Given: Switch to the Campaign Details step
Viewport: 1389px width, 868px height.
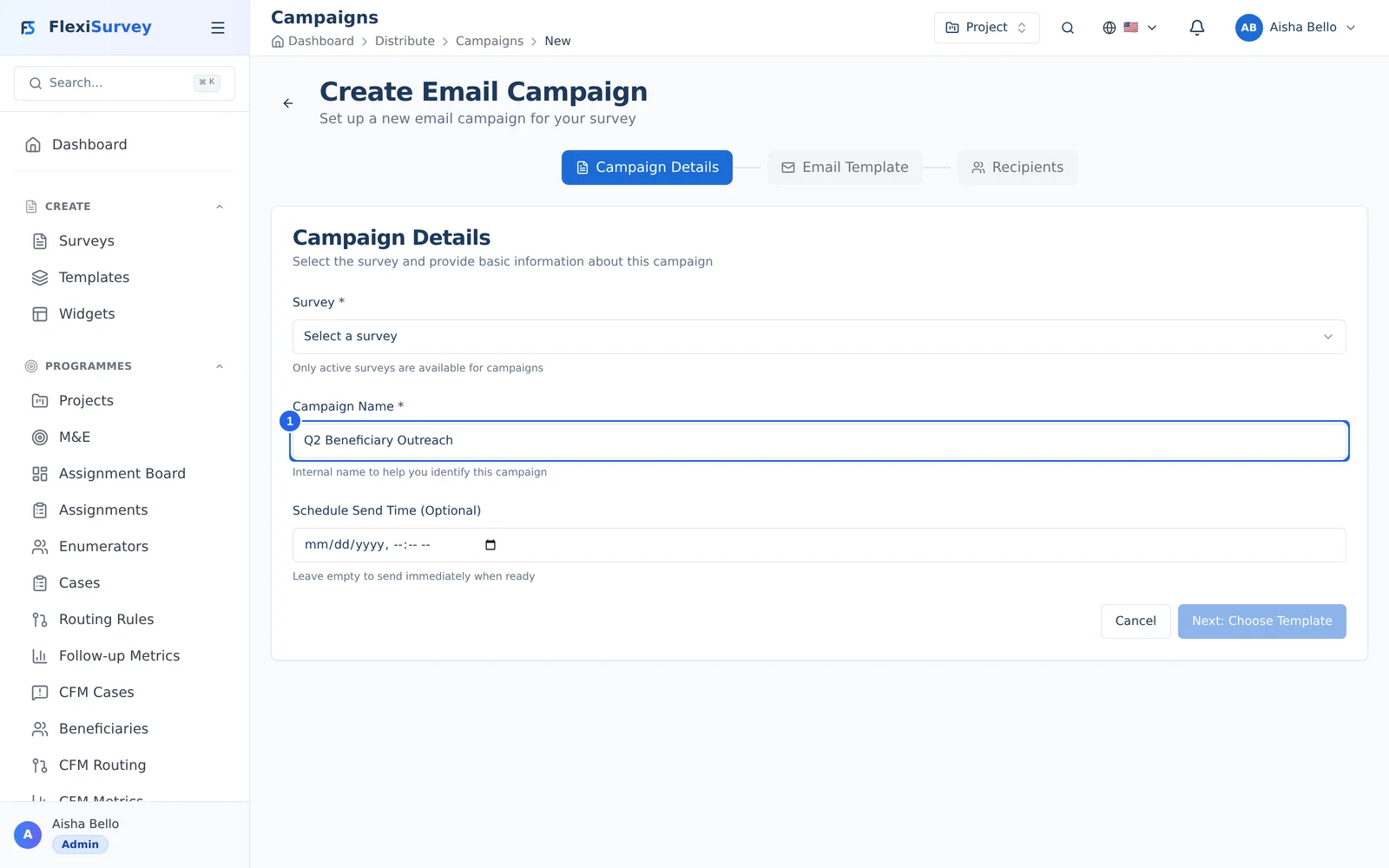Looking at the screenshot, I should pos(647,168).
